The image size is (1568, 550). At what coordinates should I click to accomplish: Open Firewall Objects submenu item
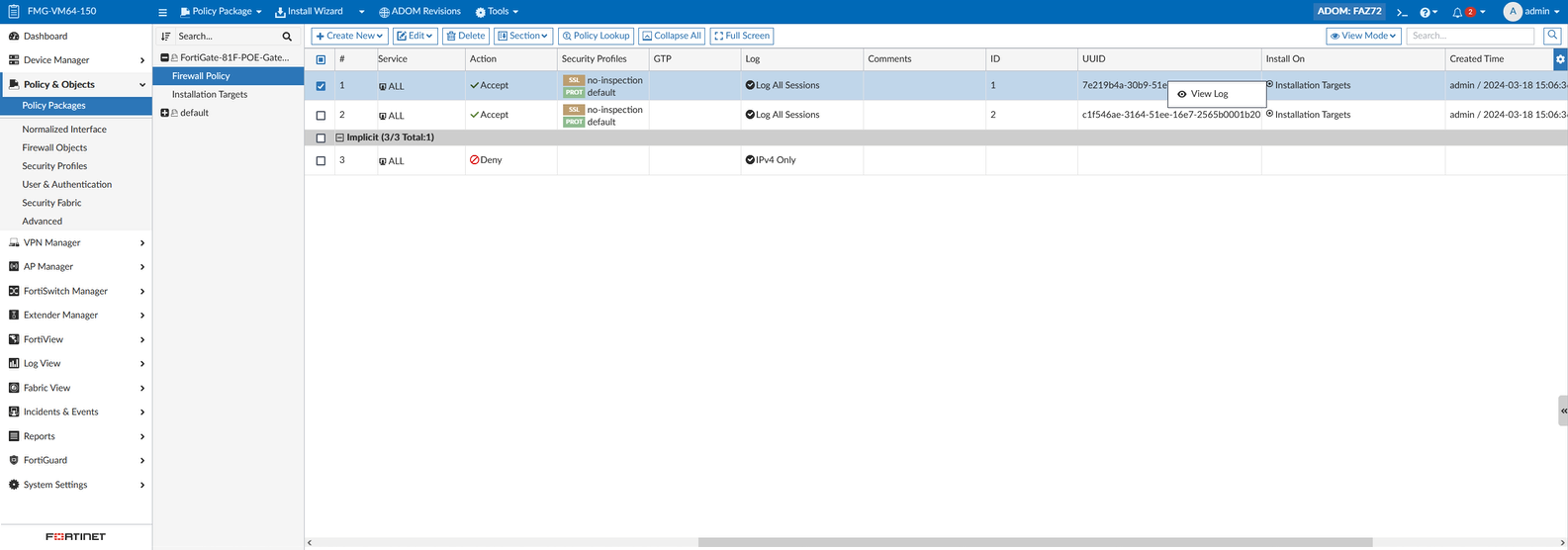(54, 147)
